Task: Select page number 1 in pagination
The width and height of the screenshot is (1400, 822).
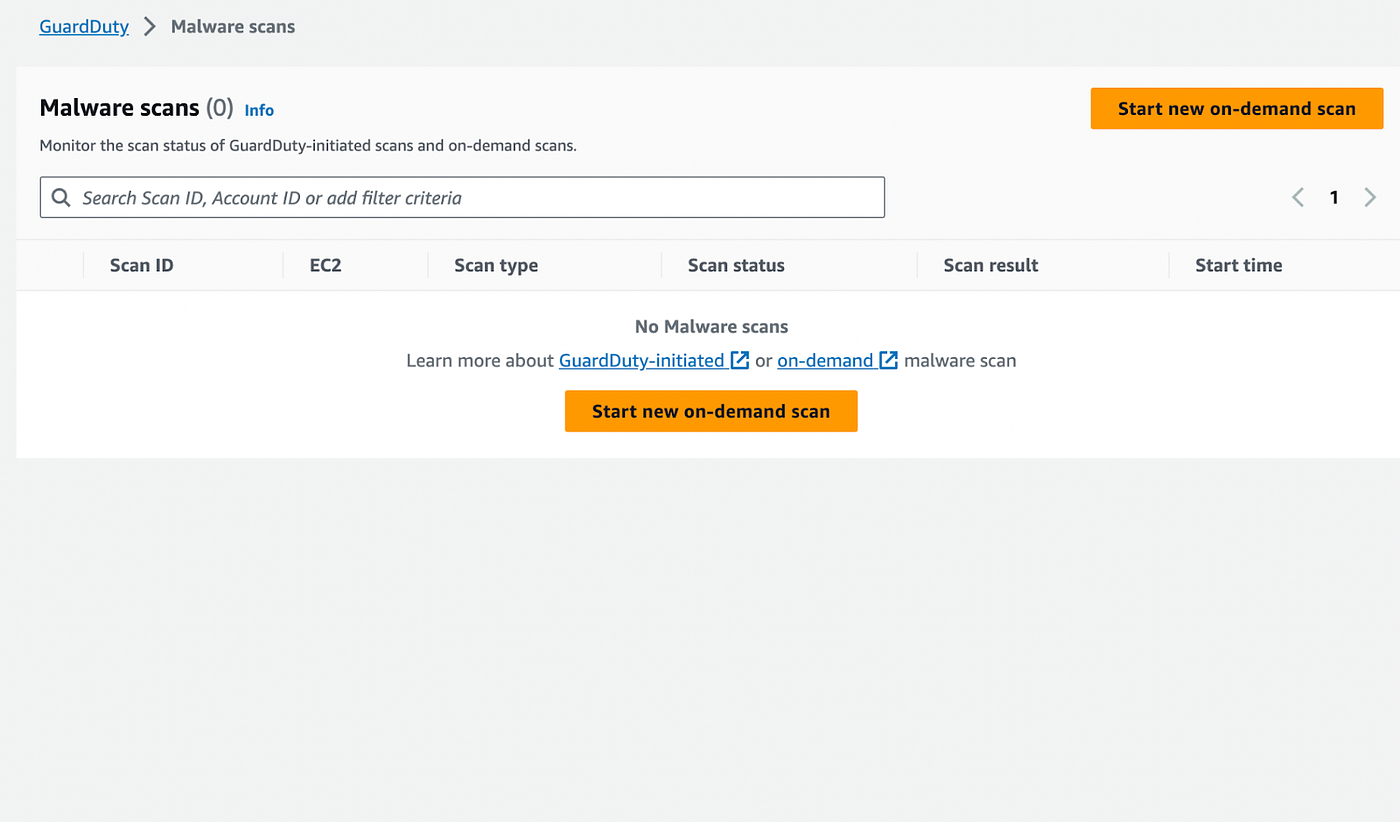Action: 1334,198
